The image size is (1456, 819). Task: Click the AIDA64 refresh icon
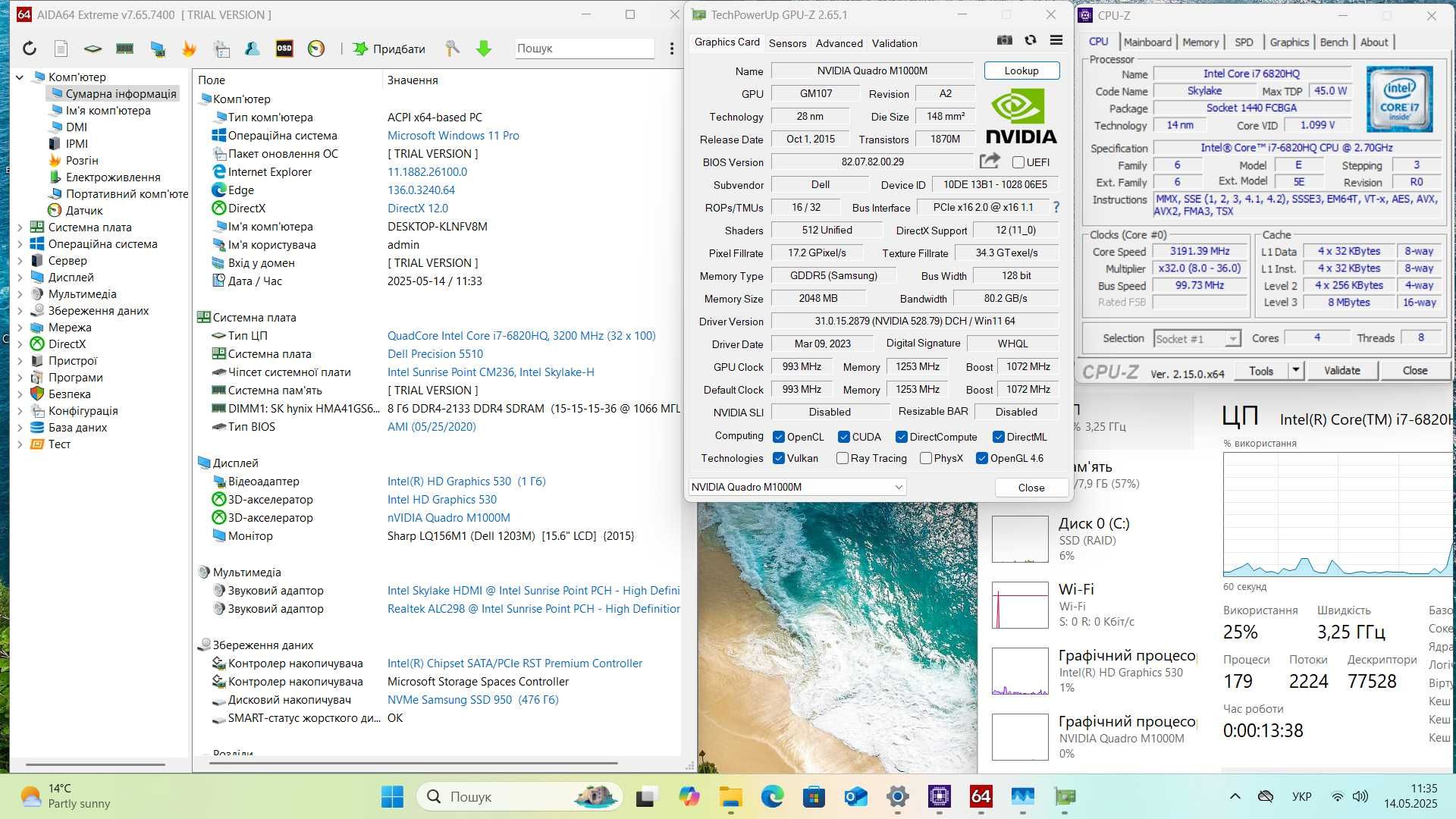tap(29, 49)
